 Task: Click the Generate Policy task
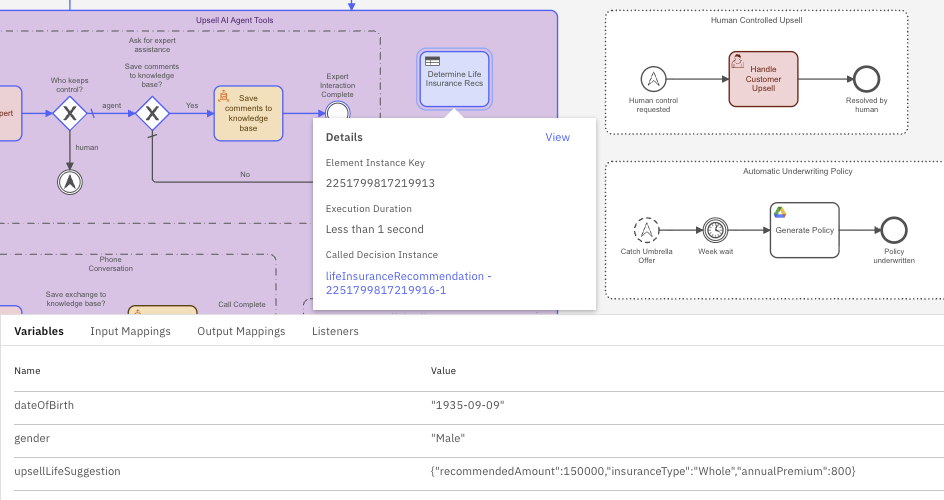click(804, 230)
